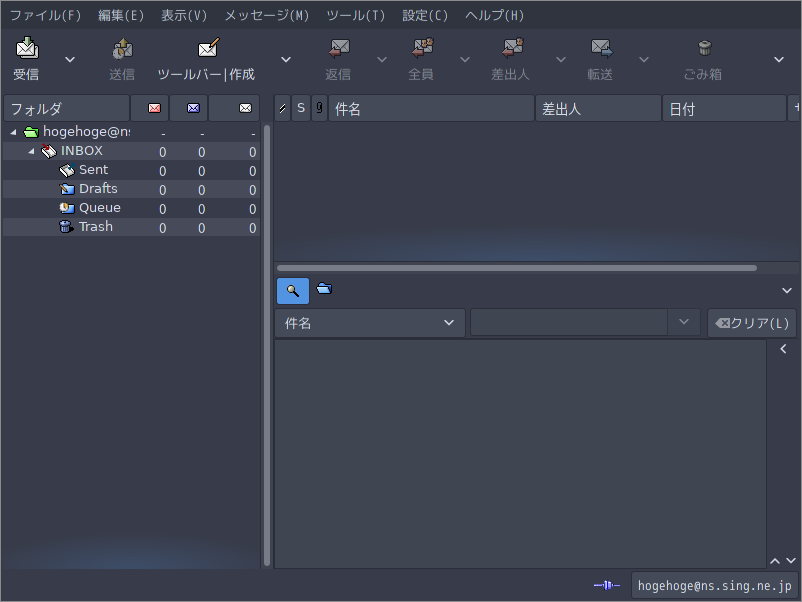Open the dropdown arrow beside 受信
The image size is (802, 602).
[x=70, y=59]
